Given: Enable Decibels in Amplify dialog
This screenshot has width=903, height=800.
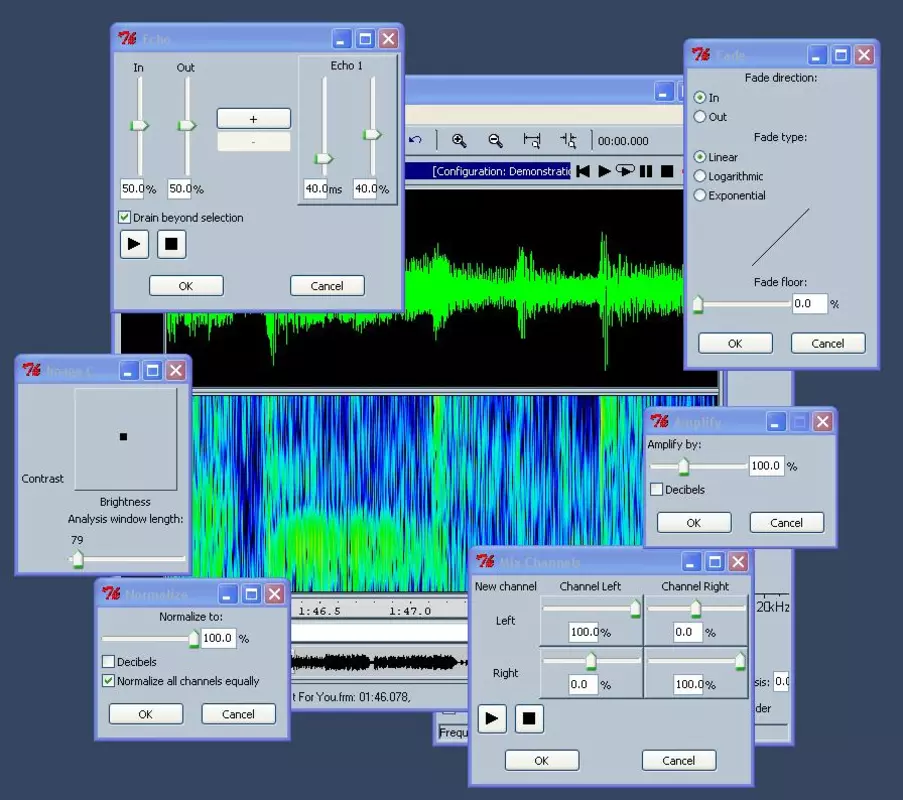Looking at the screenshot, I should click(x=656, y=489).
